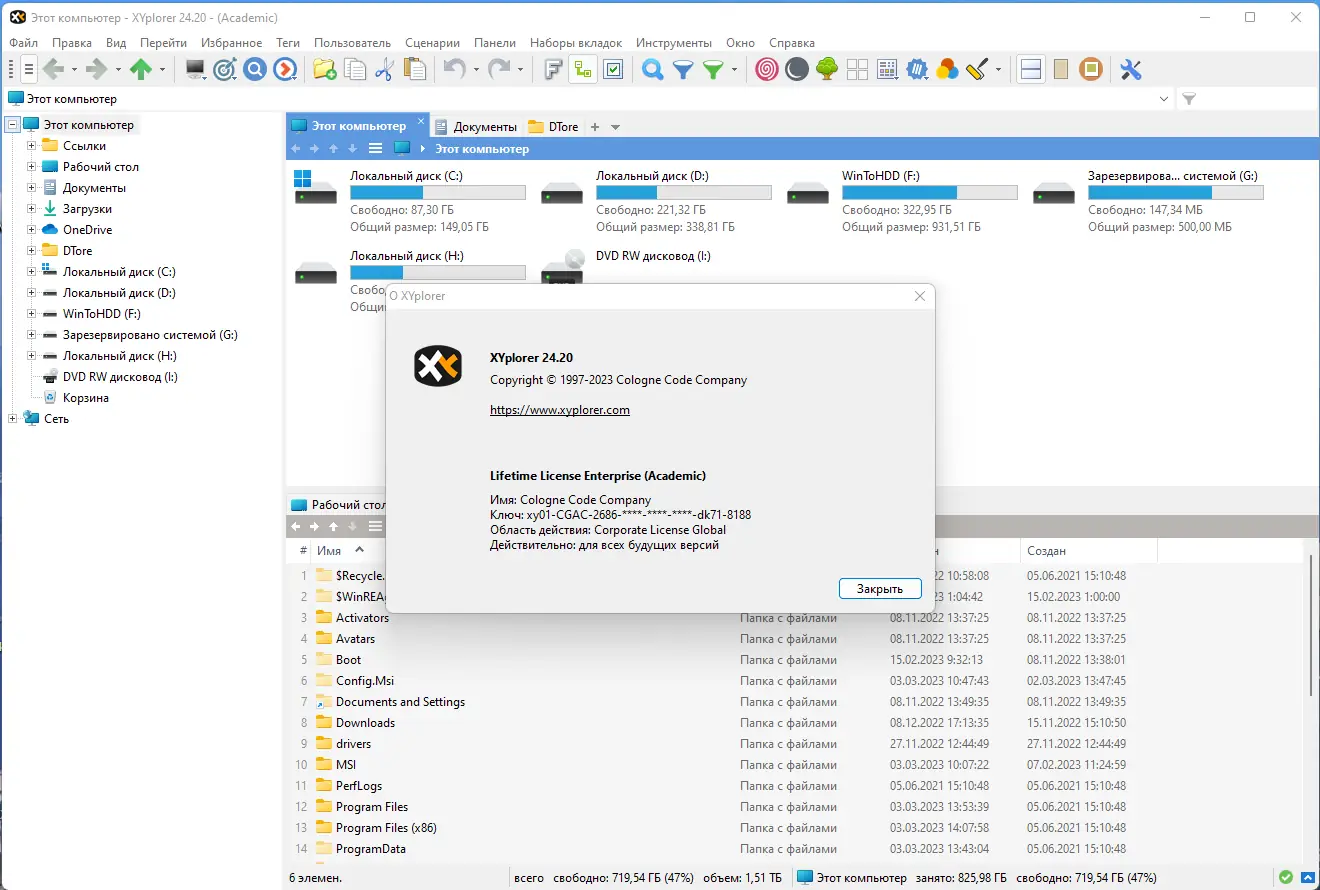Image resolution: width=1320 pixels, height=890 pixels.
Task: Toggle the folder tree panel toolbar button
Action: 583,69
